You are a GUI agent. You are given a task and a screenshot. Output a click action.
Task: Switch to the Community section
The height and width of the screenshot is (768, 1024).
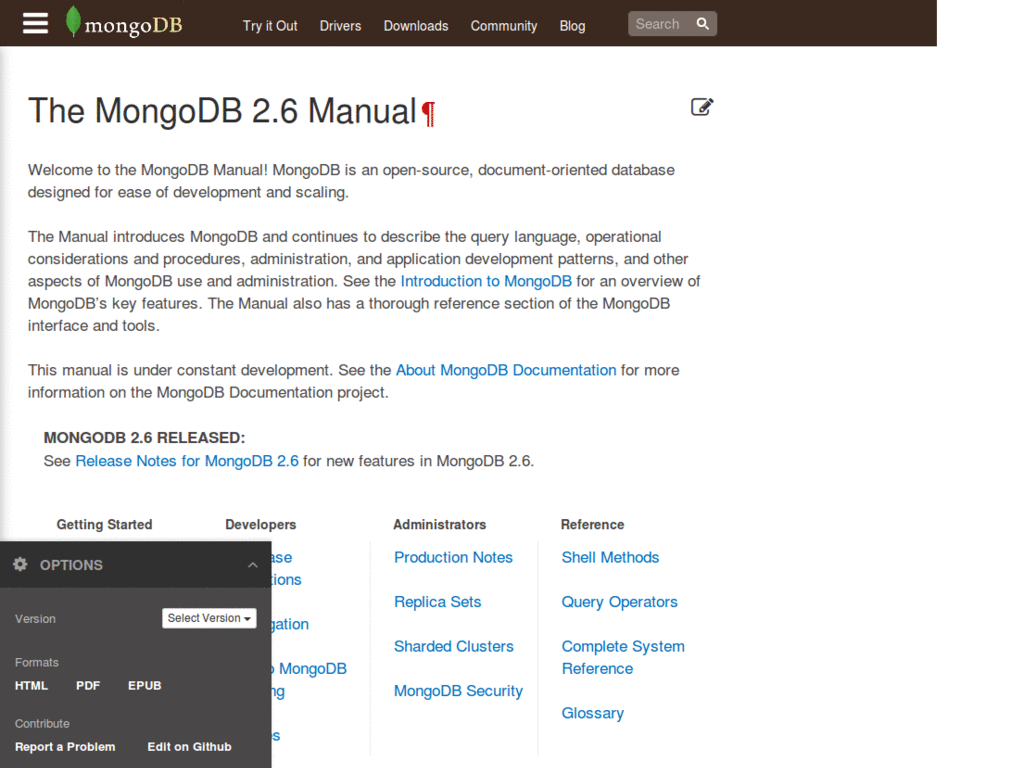tap(503, 27)
